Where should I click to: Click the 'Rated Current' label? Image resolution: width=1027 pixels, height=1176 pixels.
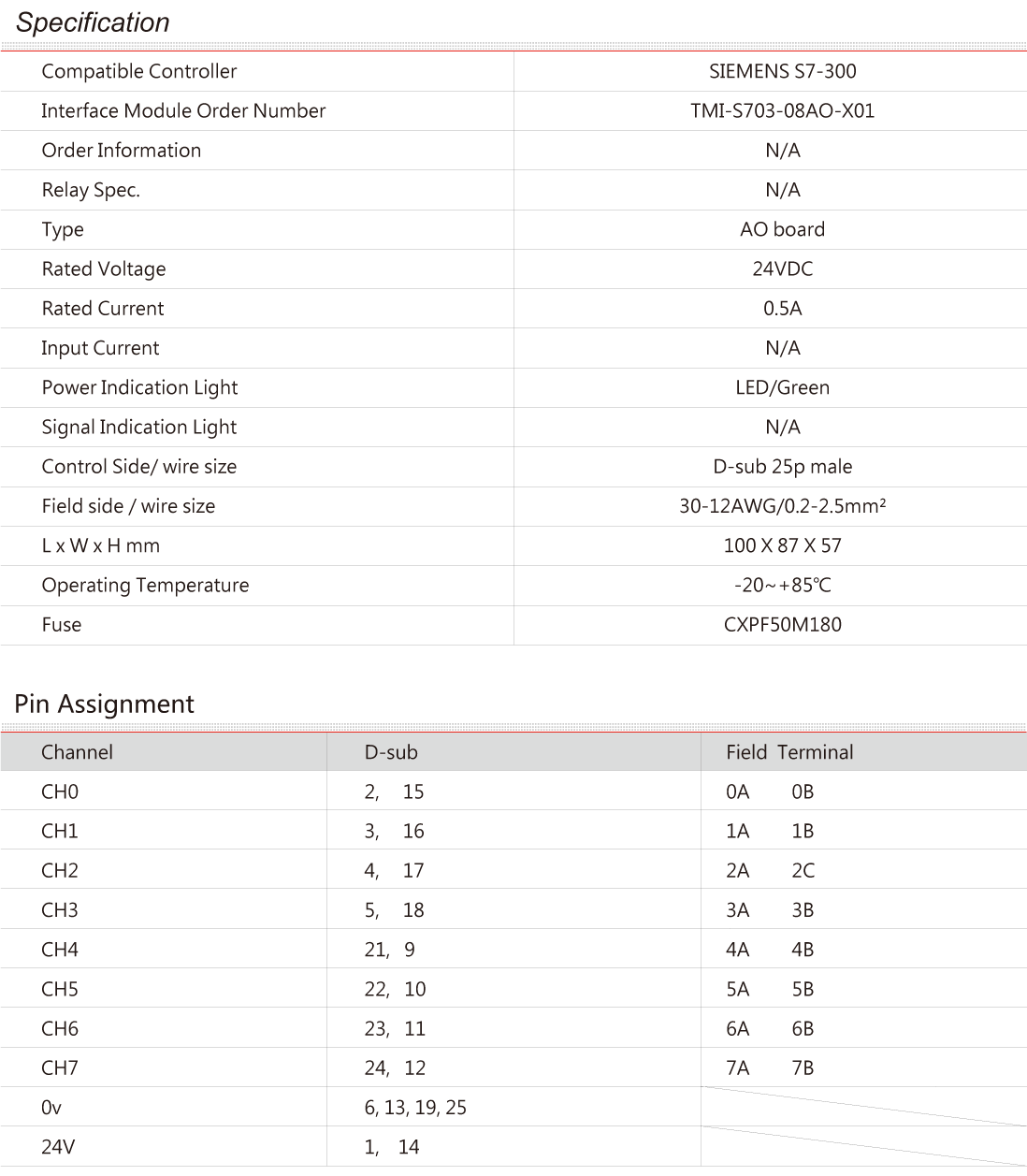[103, 308]
